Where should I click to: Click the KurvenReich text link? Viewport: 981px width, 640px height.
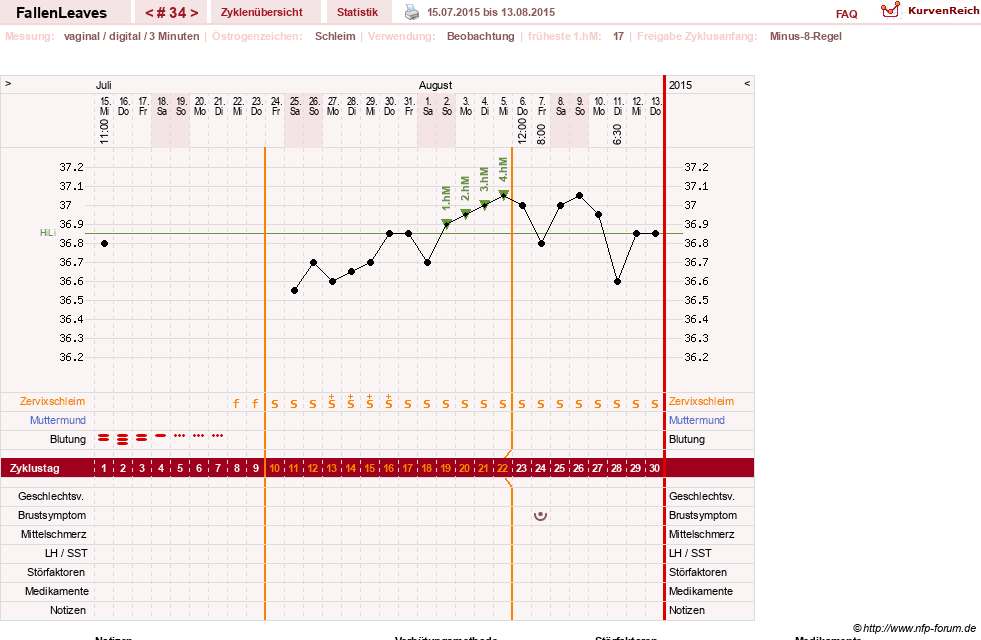click(943, 11)
